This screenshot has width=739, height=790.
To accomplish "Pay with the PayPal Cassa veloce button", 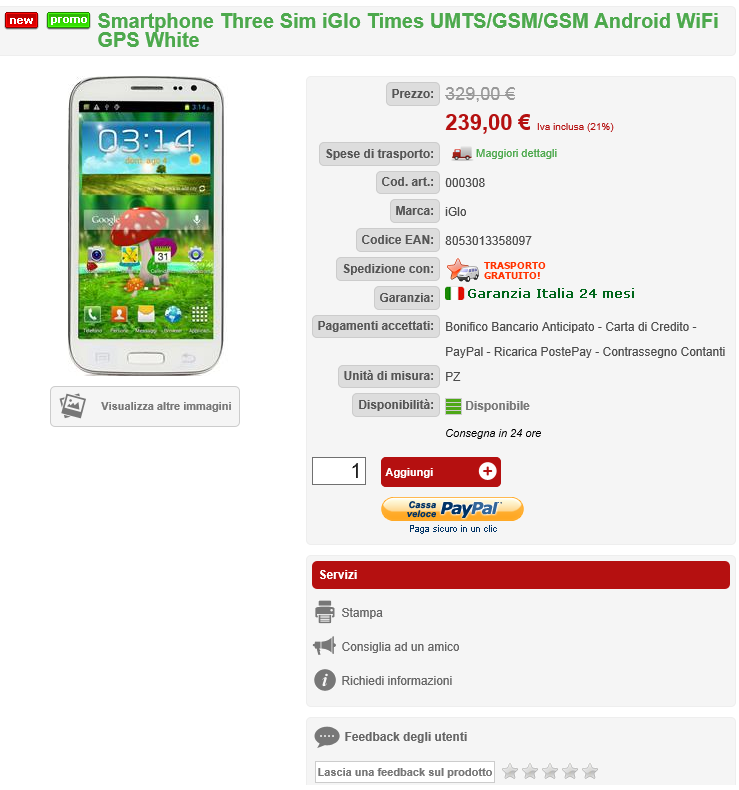I will 452,509.
